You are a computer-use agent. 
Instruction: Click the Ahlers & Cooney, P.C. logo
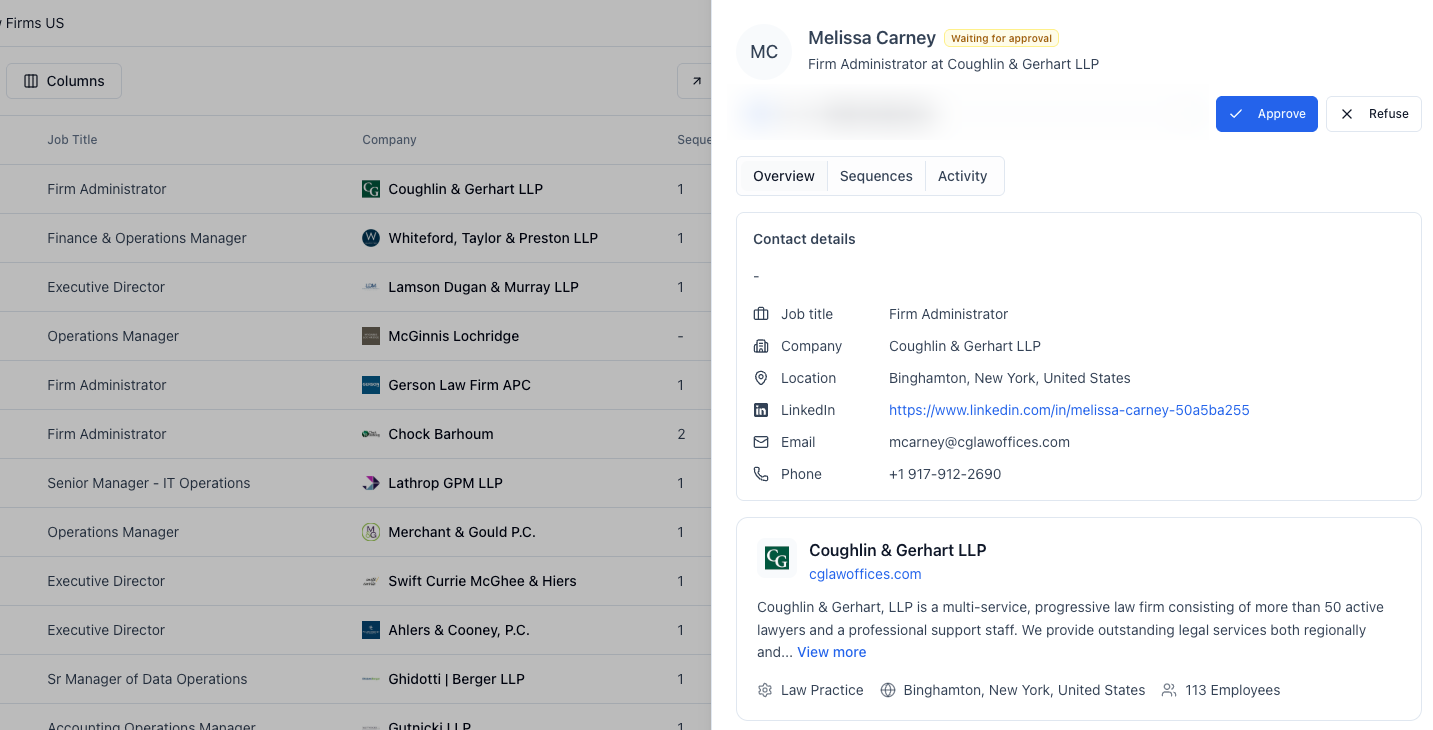[371, 630]
